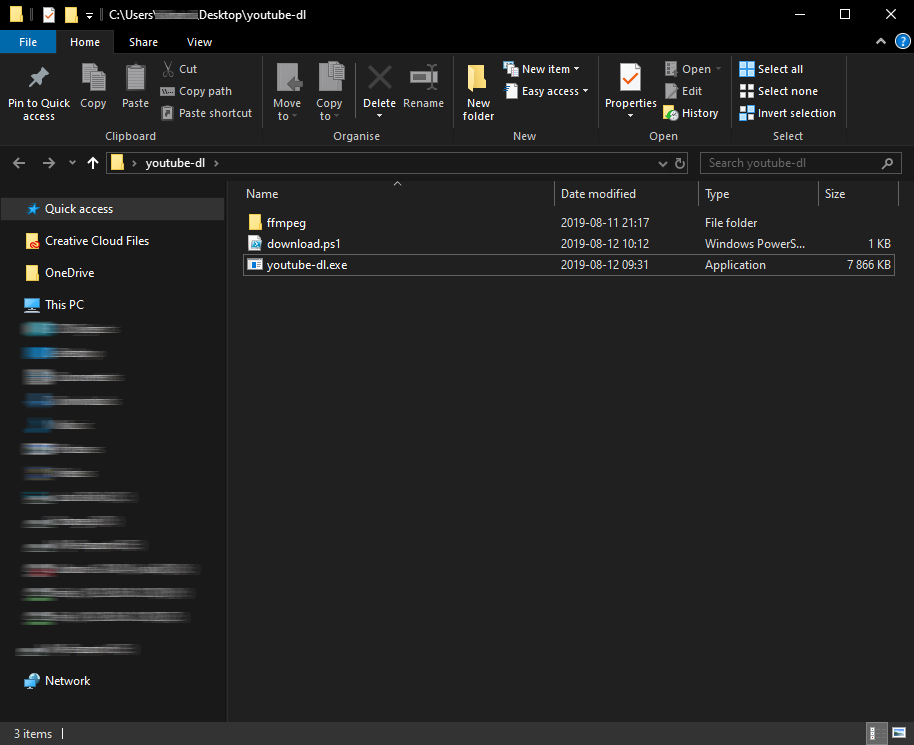Click Pin to Quick access icon
The width and height of the screenshot is (914, 745).
point(39,78)
